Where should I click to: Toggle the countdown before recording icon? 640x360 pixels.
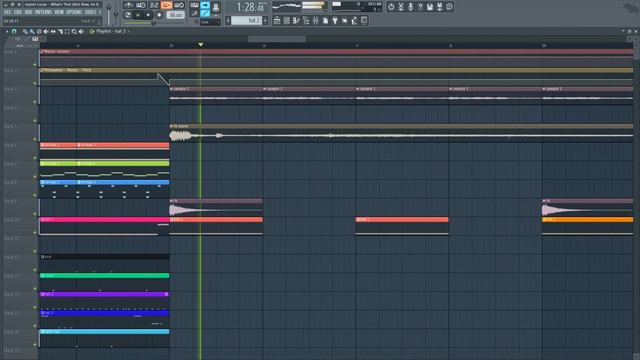click(154, 5)
